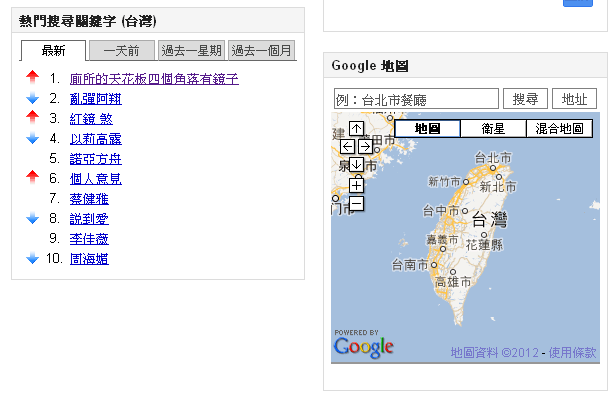Click 嘉義市 label on the map
The height and width of the screenshot is (397, 615).
tap(442, 239)
